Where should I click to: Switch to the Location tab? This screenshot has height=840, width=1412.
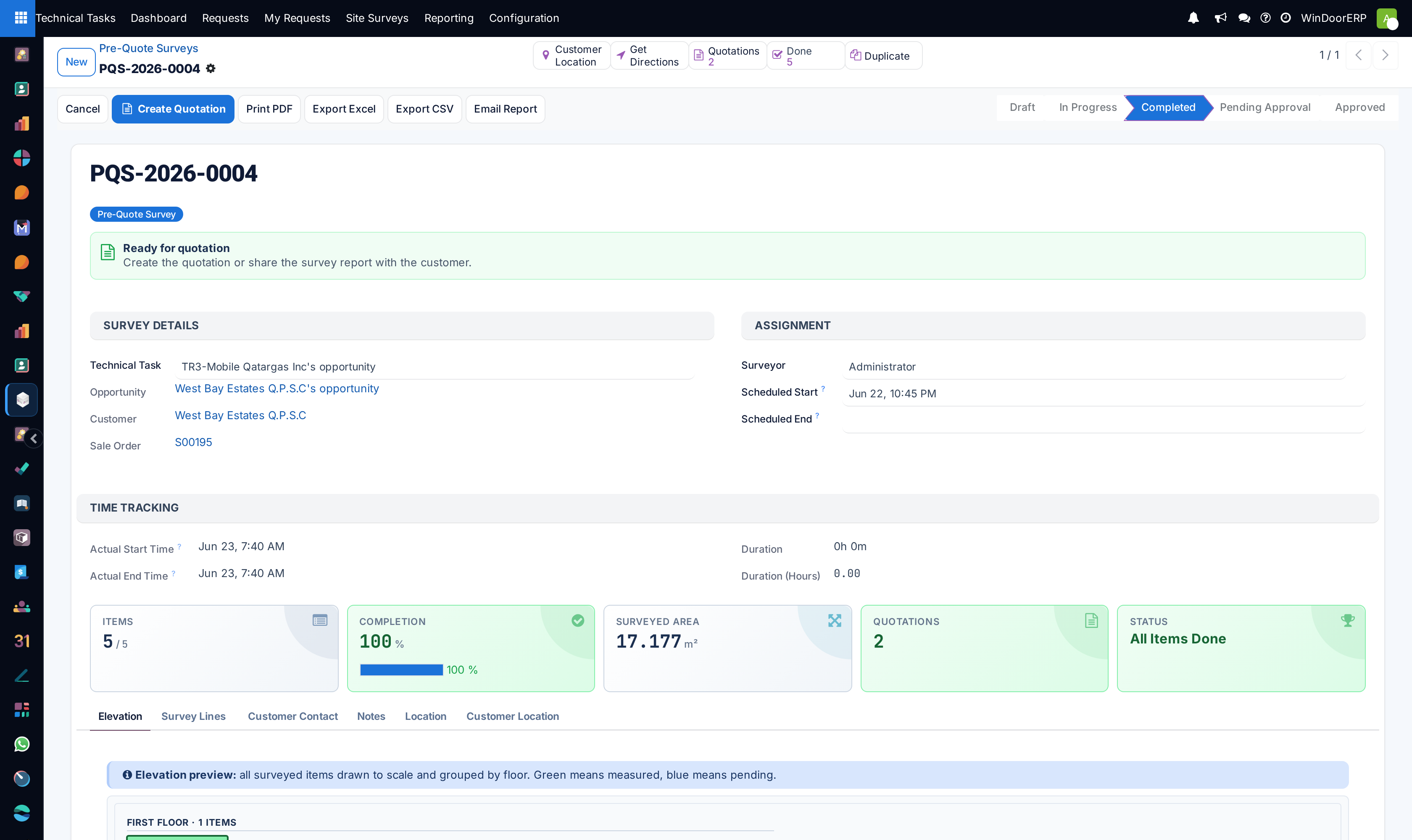pyautogui.click(x=425, y=717)
